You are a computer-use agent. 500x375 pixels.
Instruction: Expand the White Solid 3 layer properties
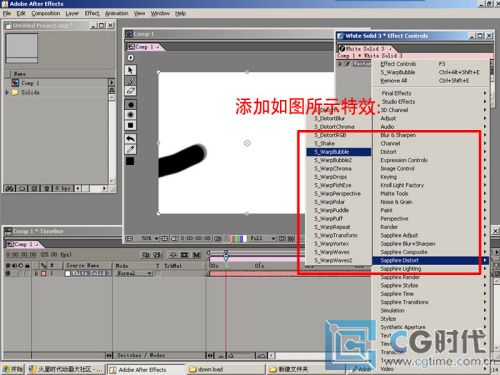(37, 273)
